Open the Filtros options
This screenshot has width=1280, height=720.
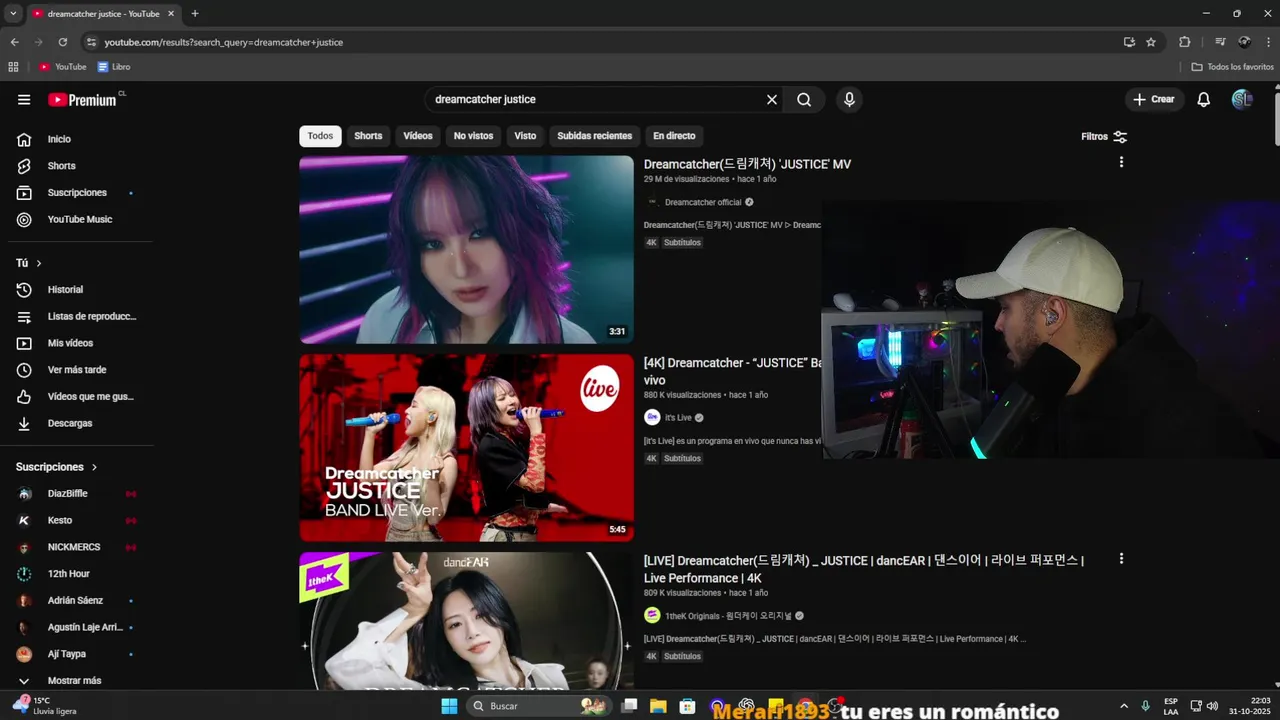1104,136
